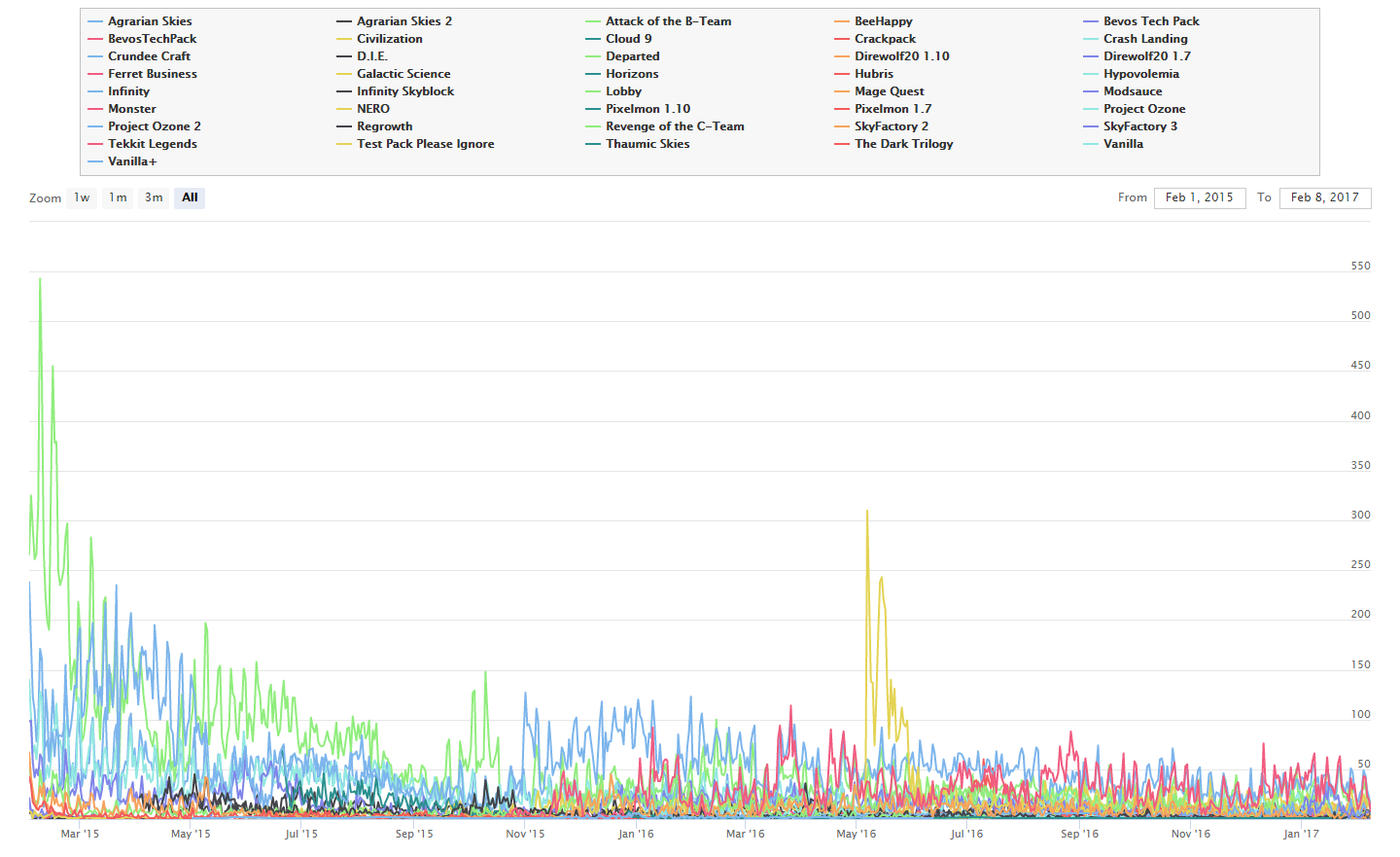Zoom chart to 3m range
The image size is (1400, 857).
(x=154, y=197)
